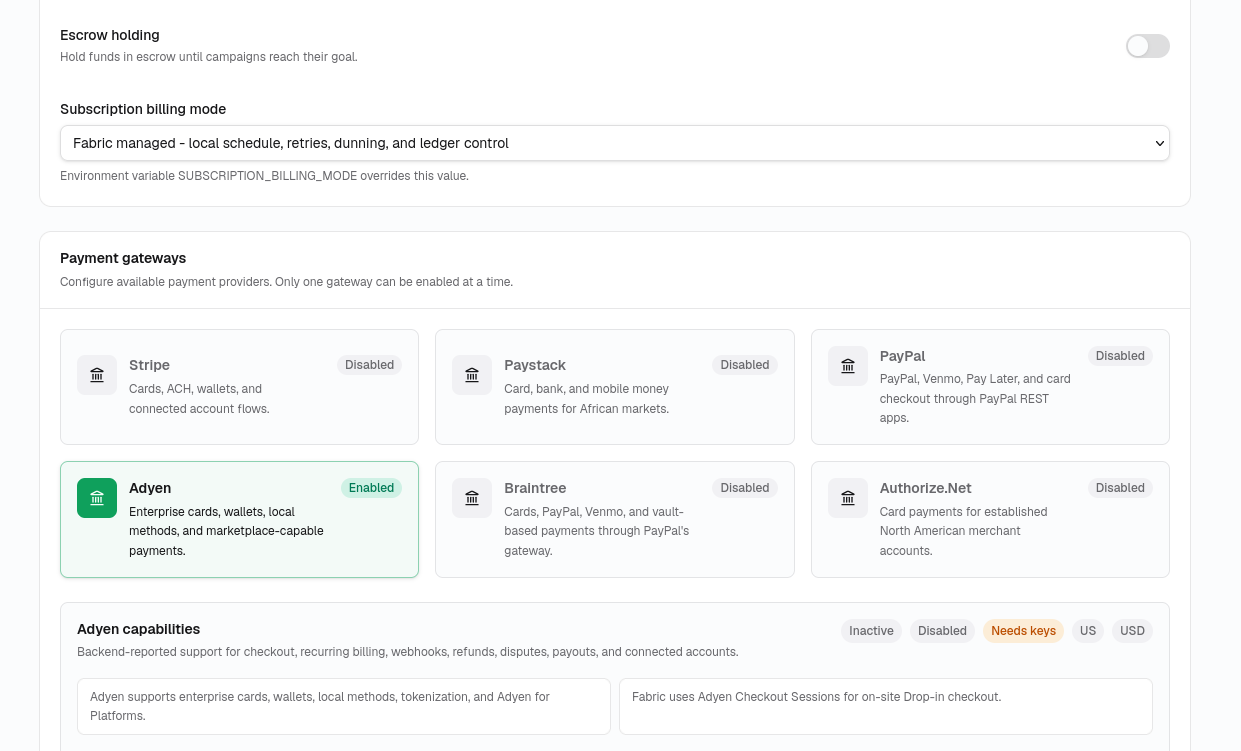Click the Braintree gateway bank icon
Viewport: 1241px width, 751px height.
[x=472, y=498]
